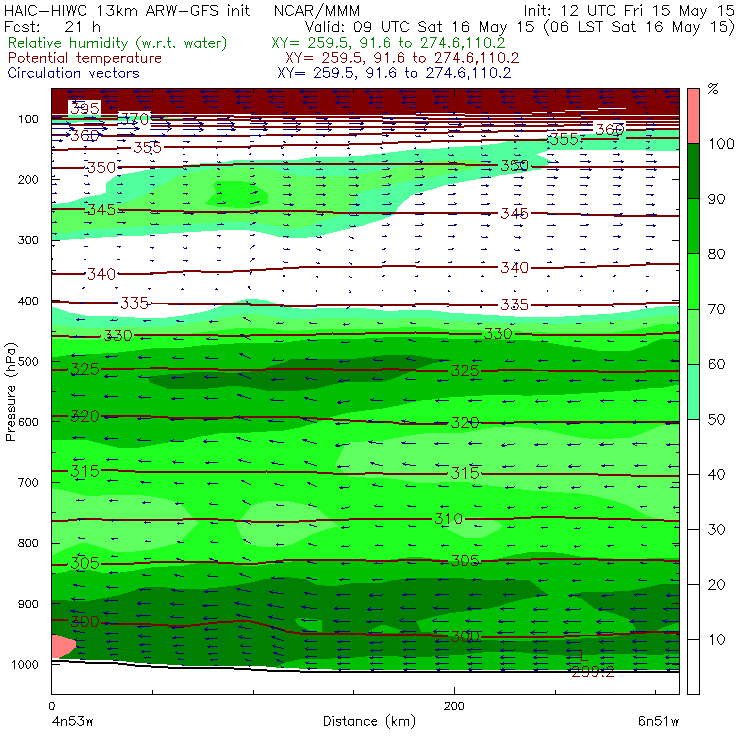
Task: Click the 'Fcst: 21 h' label
Action: [52, 26]
